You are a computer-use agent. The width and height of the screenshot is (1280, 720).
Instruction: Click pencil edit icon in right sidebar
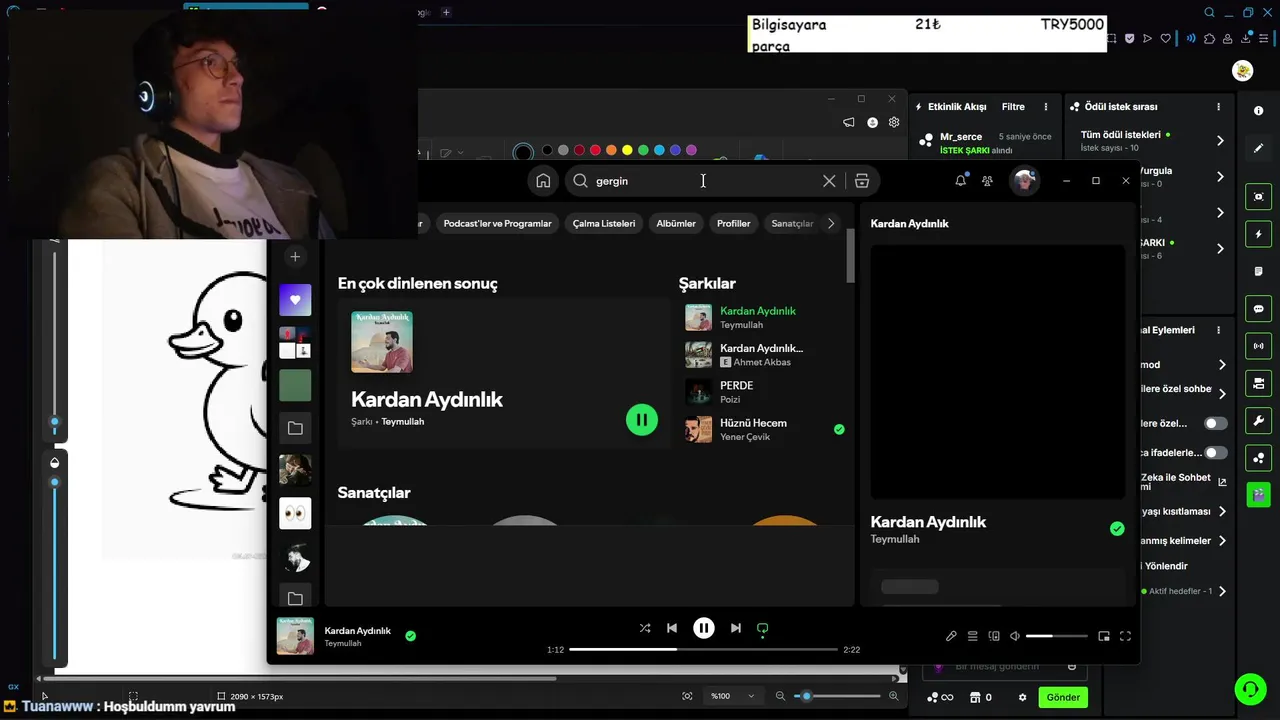(x=1258, y=148)
